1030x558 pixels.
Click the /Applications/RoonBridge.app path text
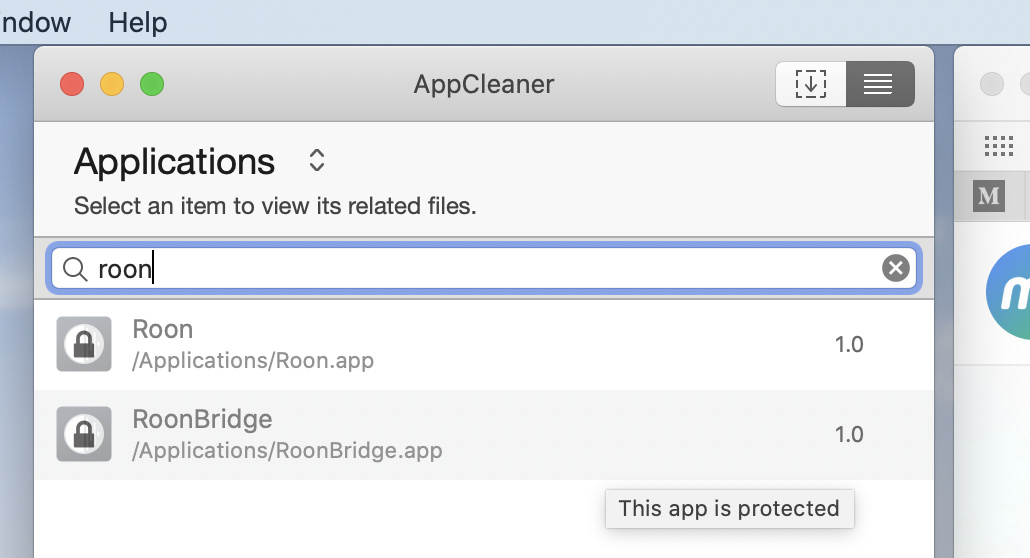coord(287,451)
